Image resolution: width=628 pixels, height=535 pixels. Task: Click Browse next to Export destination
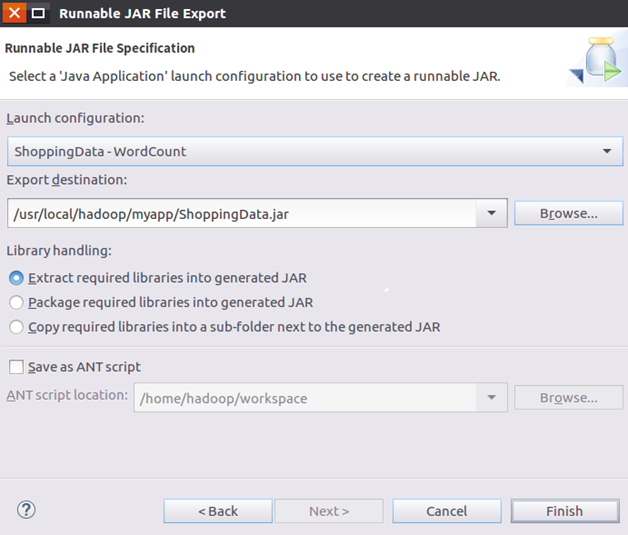(x=568, y=213)
